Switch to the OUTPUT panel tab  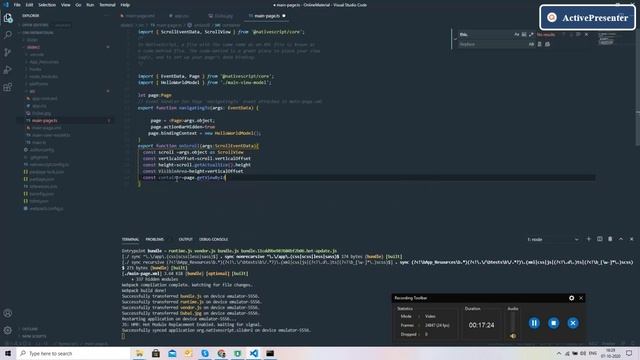click(185, 239)
